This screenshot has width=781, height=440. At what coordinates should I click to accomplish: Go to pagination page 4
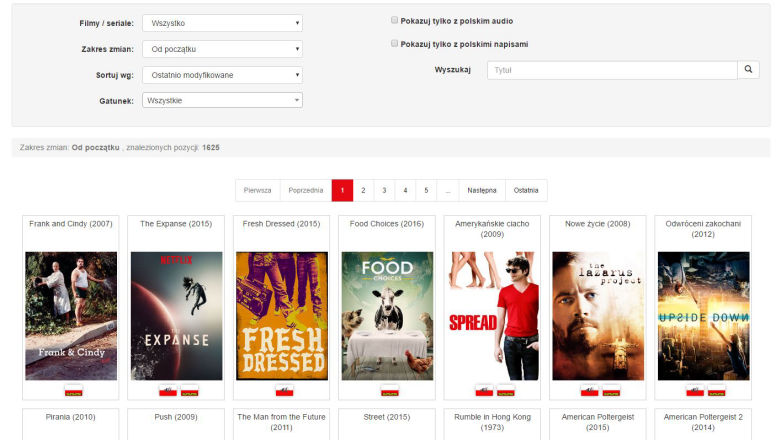click(x=405, y=190)
